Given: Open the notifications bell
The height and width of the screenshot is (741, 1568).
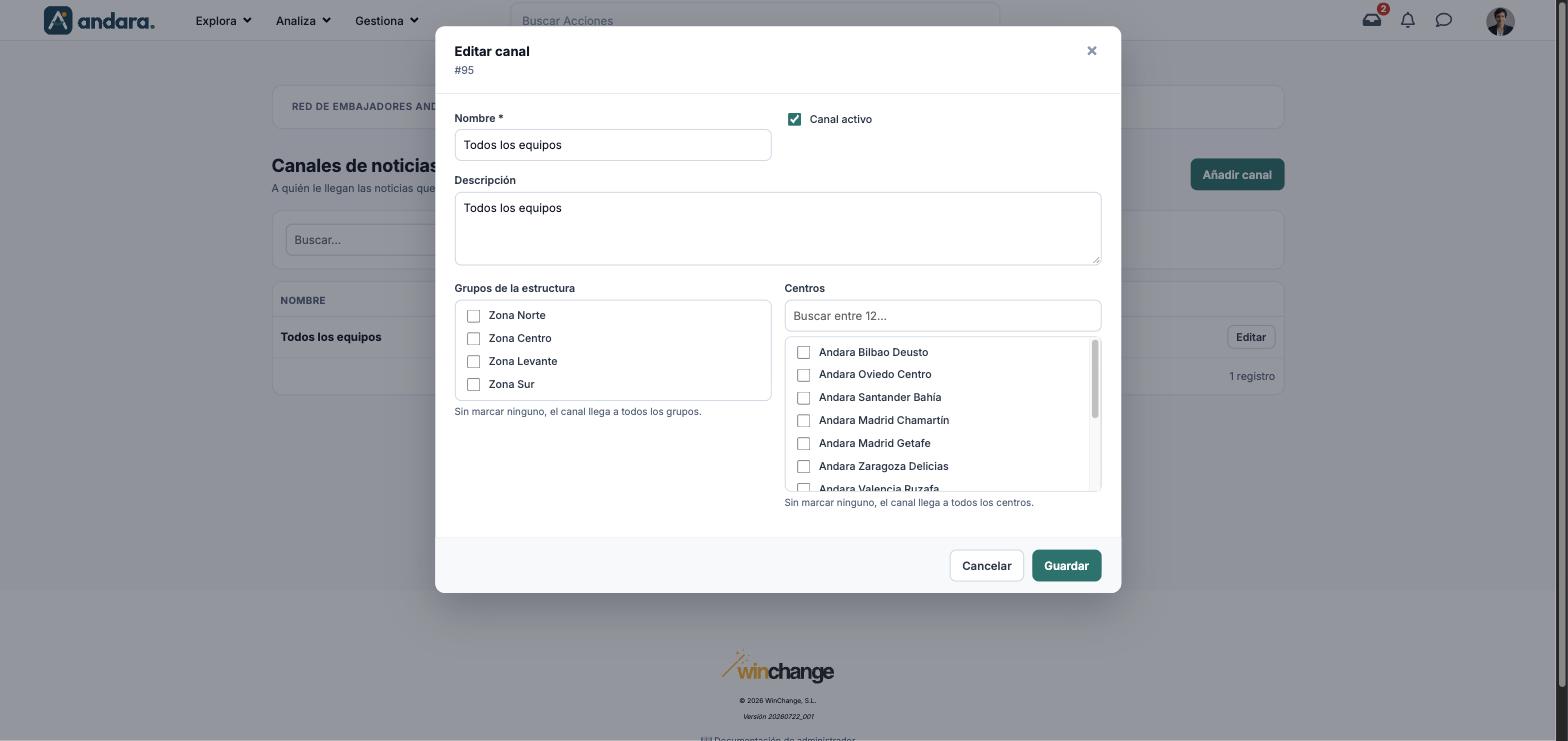Looking at the screenshot, I should tap(1408, 20).
